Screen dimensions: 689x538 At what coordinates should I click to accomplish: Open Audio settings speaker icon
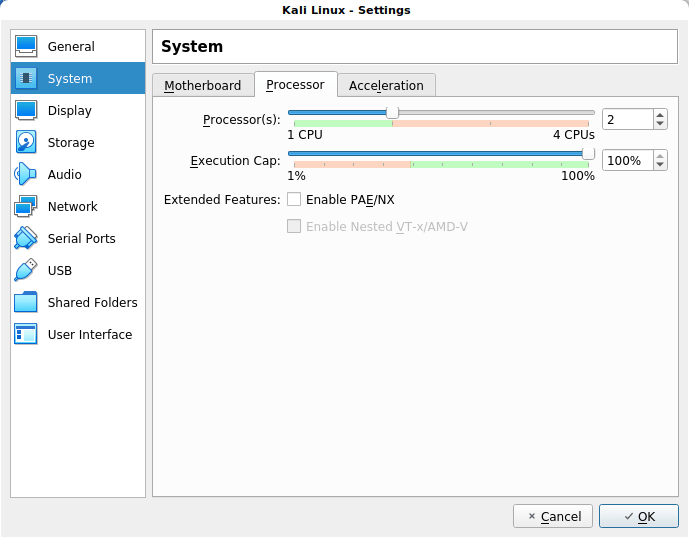pyautogui.click(x=26, y=174)
